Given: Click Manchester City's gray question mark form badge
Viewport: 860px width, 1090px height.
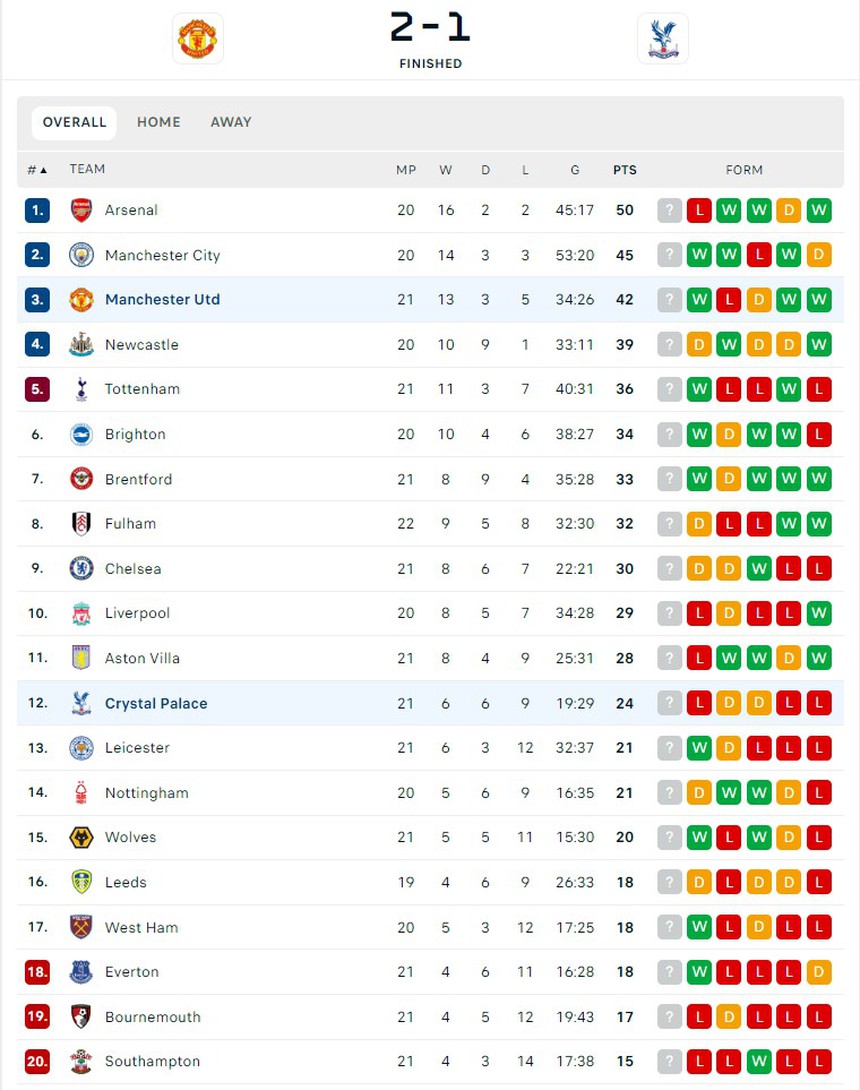Looking at the screenshot, I should (669, 255).
